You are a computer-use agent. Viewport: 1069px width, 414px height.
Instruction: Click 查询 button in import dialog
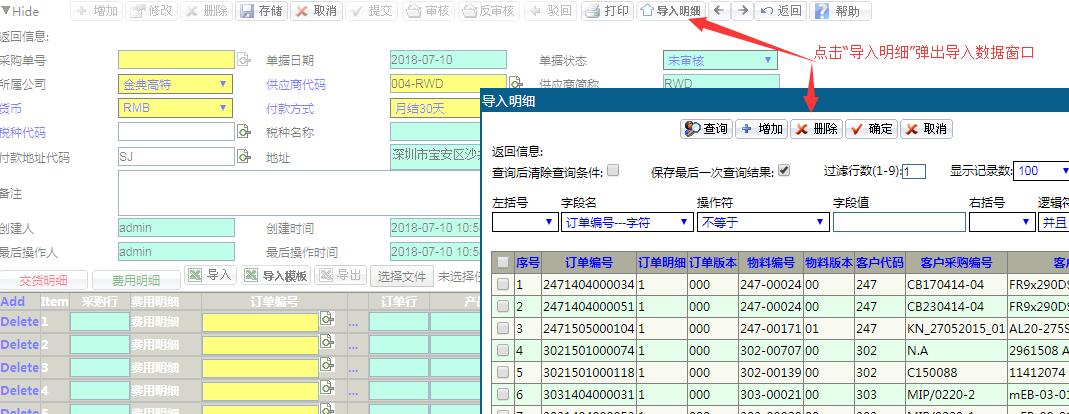point(706,129)
